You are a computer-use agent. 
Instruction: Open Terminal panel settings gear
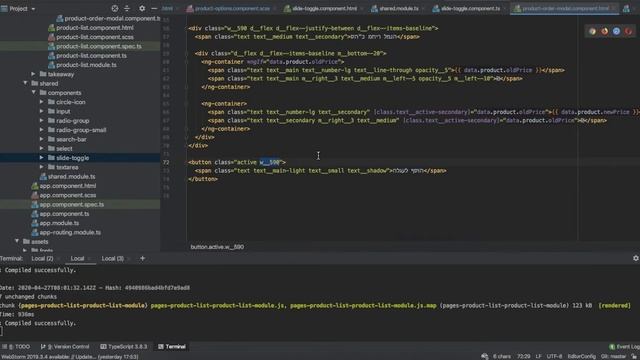click(x=636, y=258)
